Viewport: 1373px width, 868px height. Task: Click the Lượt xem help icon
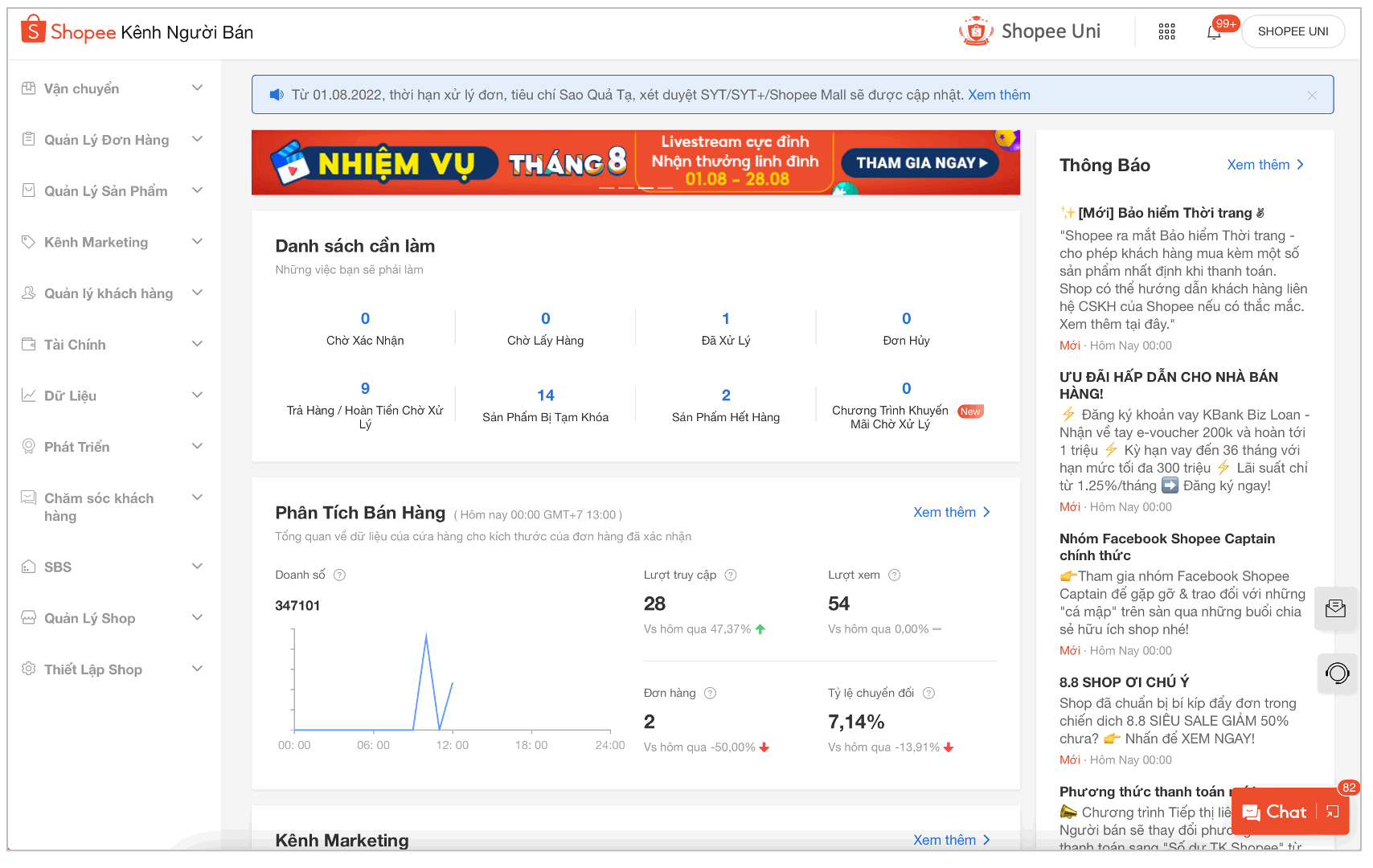tap(895, 575)
